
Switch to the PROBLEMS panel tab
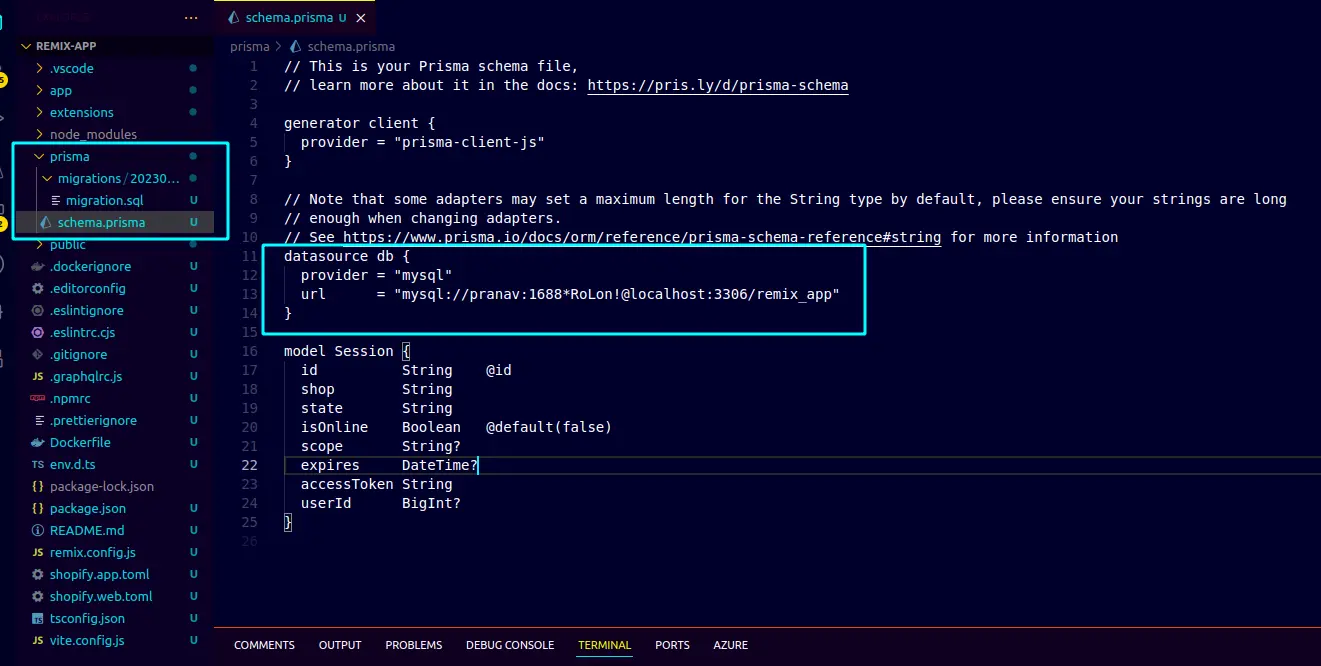coord(414,645)
